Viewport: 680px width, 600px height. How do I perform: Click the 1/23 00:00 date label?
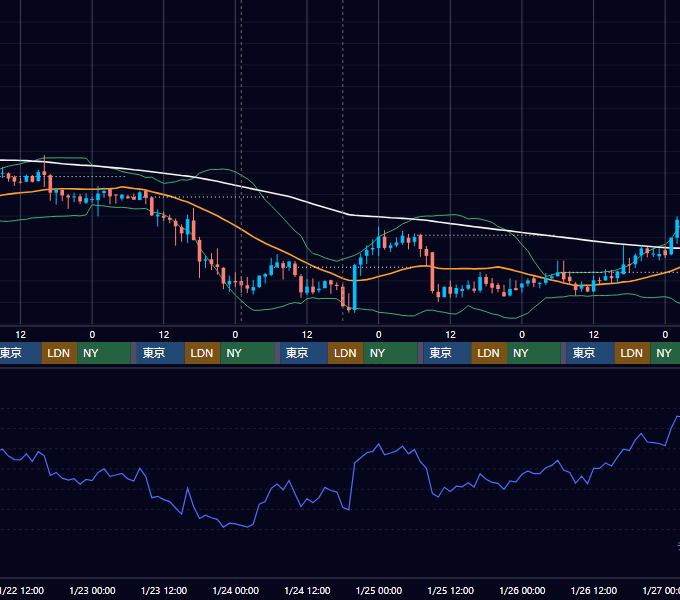click(92, 590)
